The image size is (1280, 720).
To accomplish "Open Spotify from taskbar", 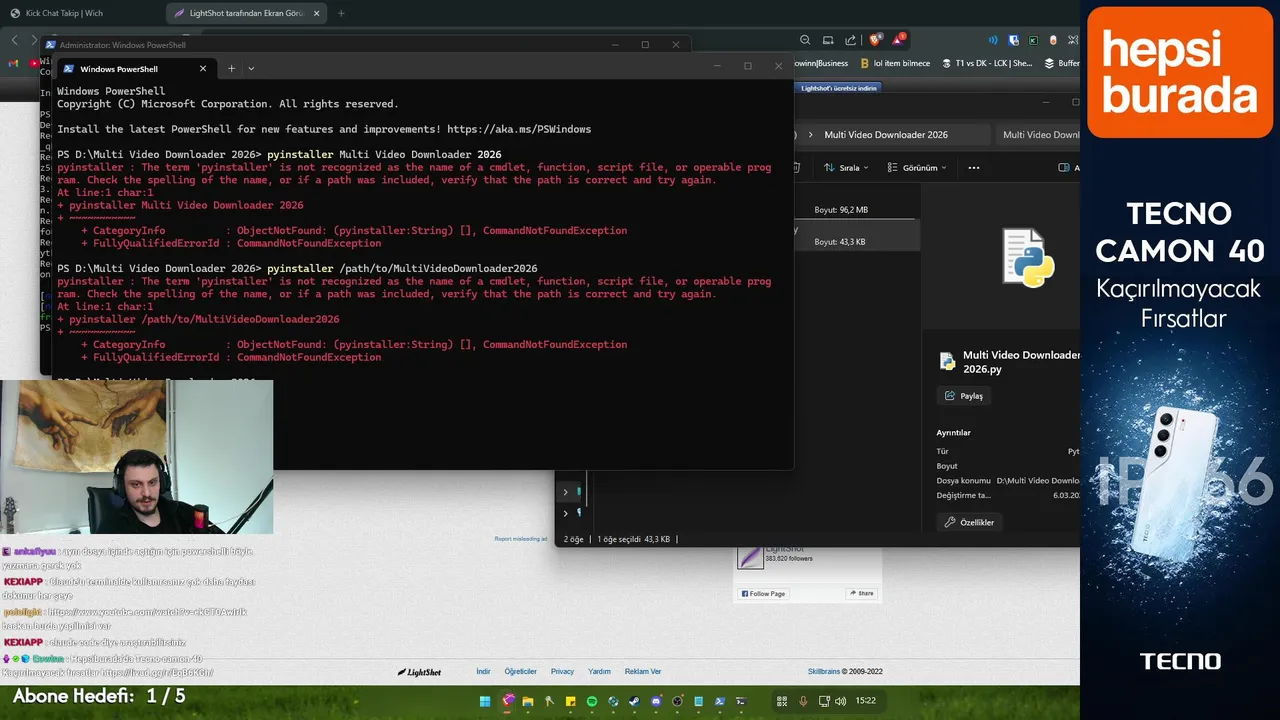I will [591, 702].
